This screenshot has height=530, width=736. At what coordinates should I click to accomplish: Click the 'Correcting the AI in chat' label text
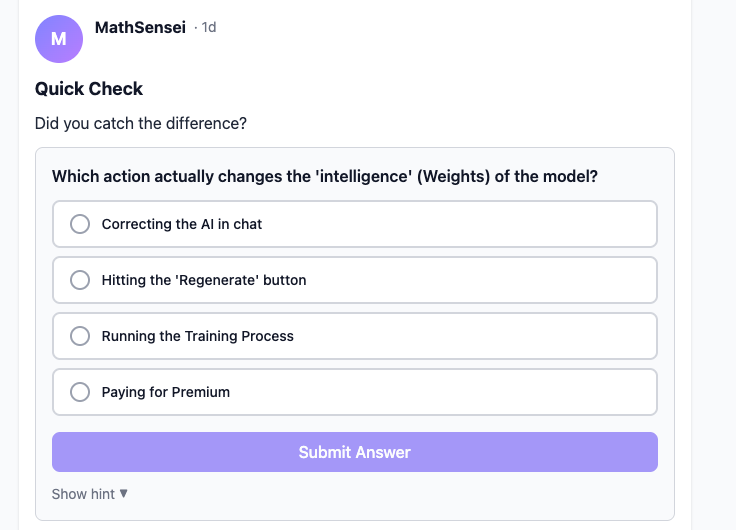[182, 224]
